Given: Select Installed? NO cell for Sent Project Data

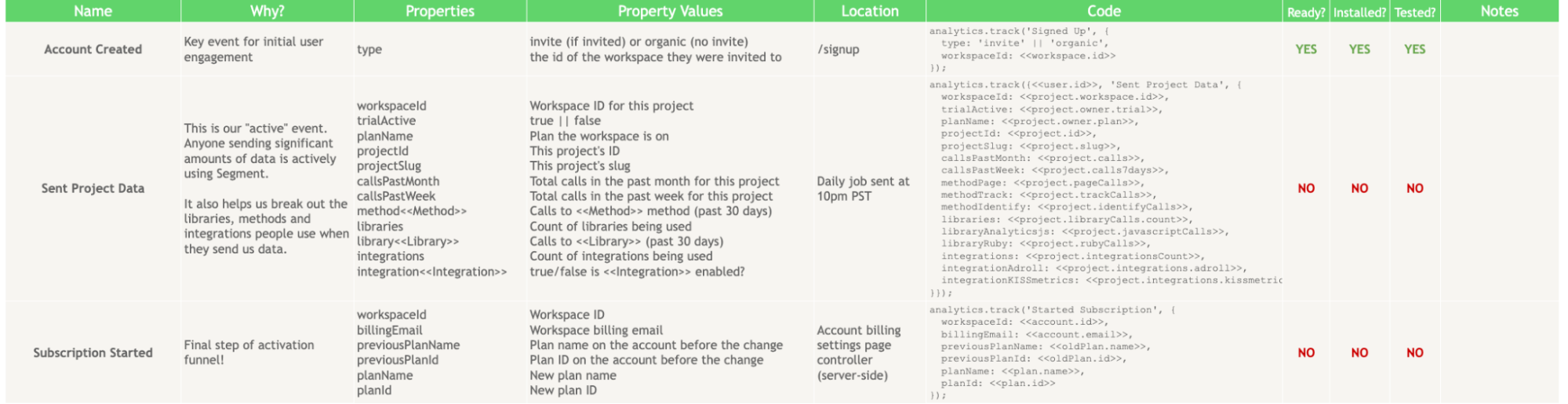Looking at the screenshot, I should [1359, 188].
